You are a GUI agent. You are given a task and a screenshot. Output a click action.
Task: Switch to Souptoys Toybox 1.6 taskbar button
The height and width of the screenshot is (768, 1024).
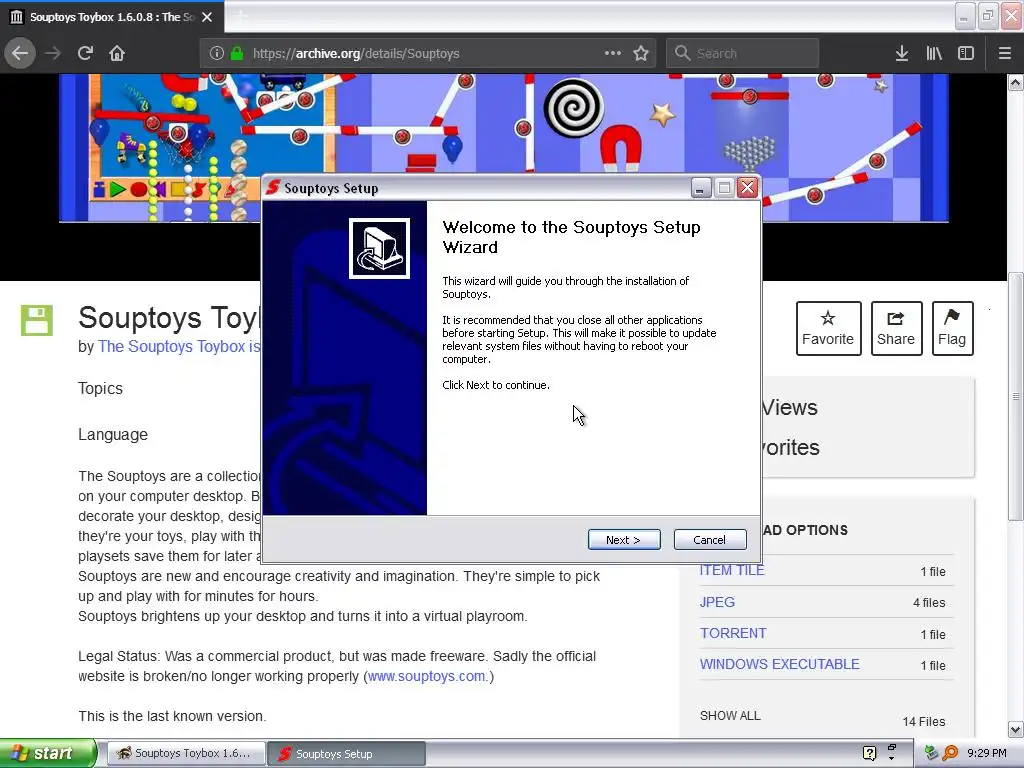186,753
